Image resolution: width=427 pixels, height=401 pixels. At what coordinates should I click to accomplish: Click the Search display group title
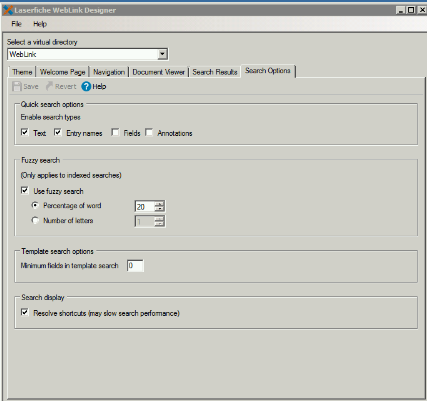(43, 297)
